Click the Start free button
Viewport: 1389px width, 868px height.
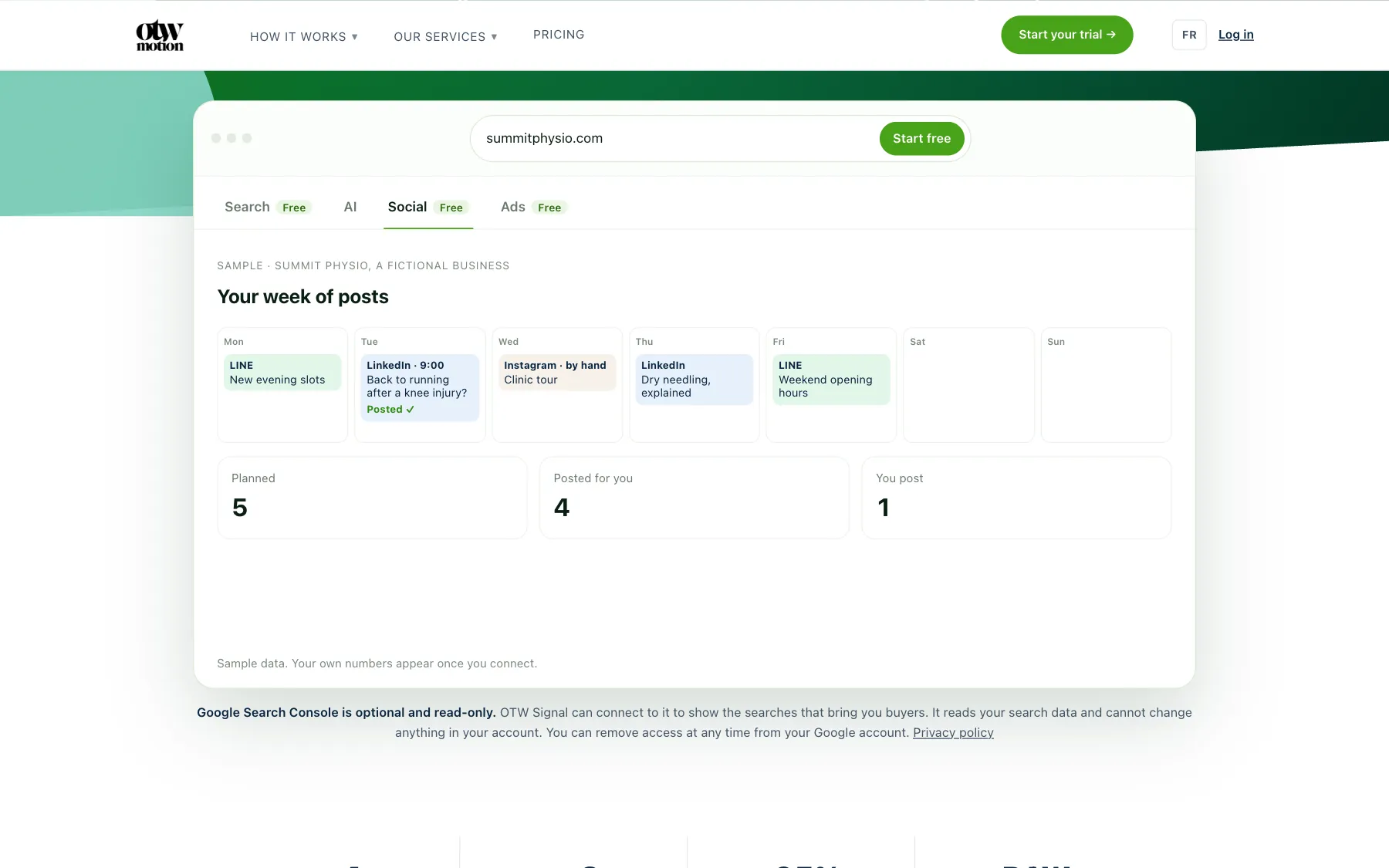pyautogui.click(x=921, y=138)
